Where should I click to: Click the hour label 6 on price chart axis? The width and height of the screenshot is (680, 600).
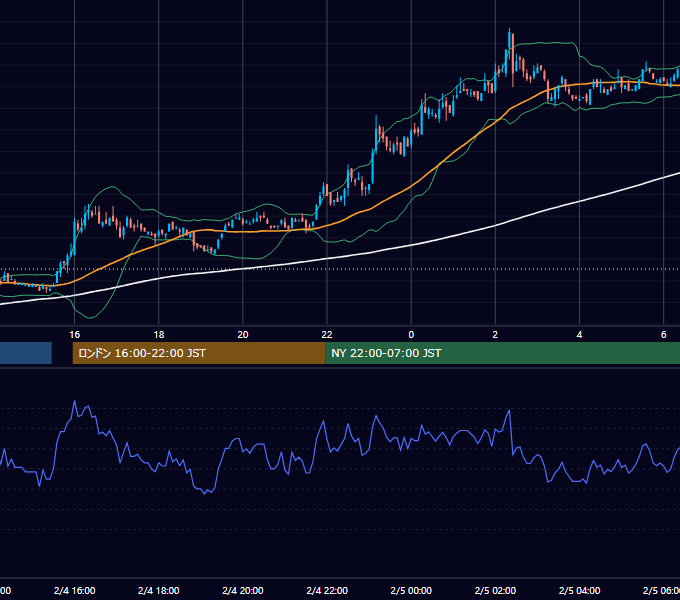click(664, 334)
